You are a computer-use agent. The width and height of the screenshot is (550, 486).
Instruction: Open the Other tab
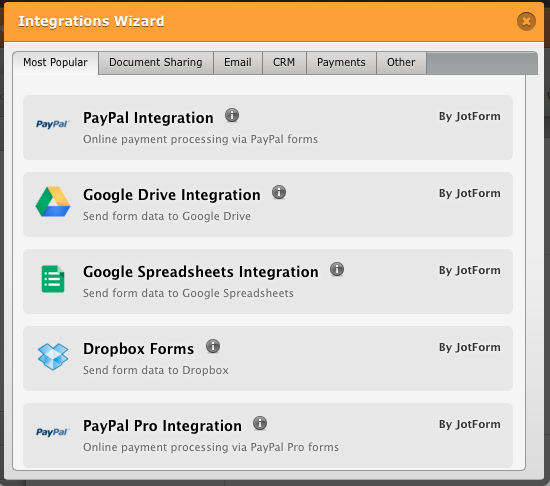(x=401, y=63)
